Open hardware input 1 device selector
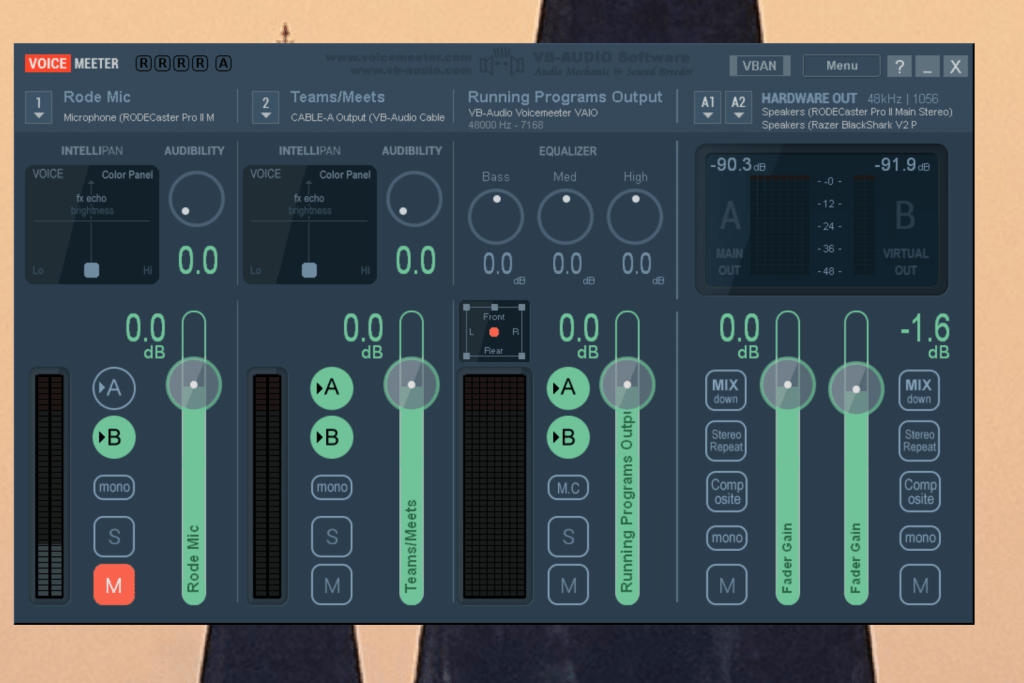The height and width of the screenshot is (683, 1024). point(39,107)
